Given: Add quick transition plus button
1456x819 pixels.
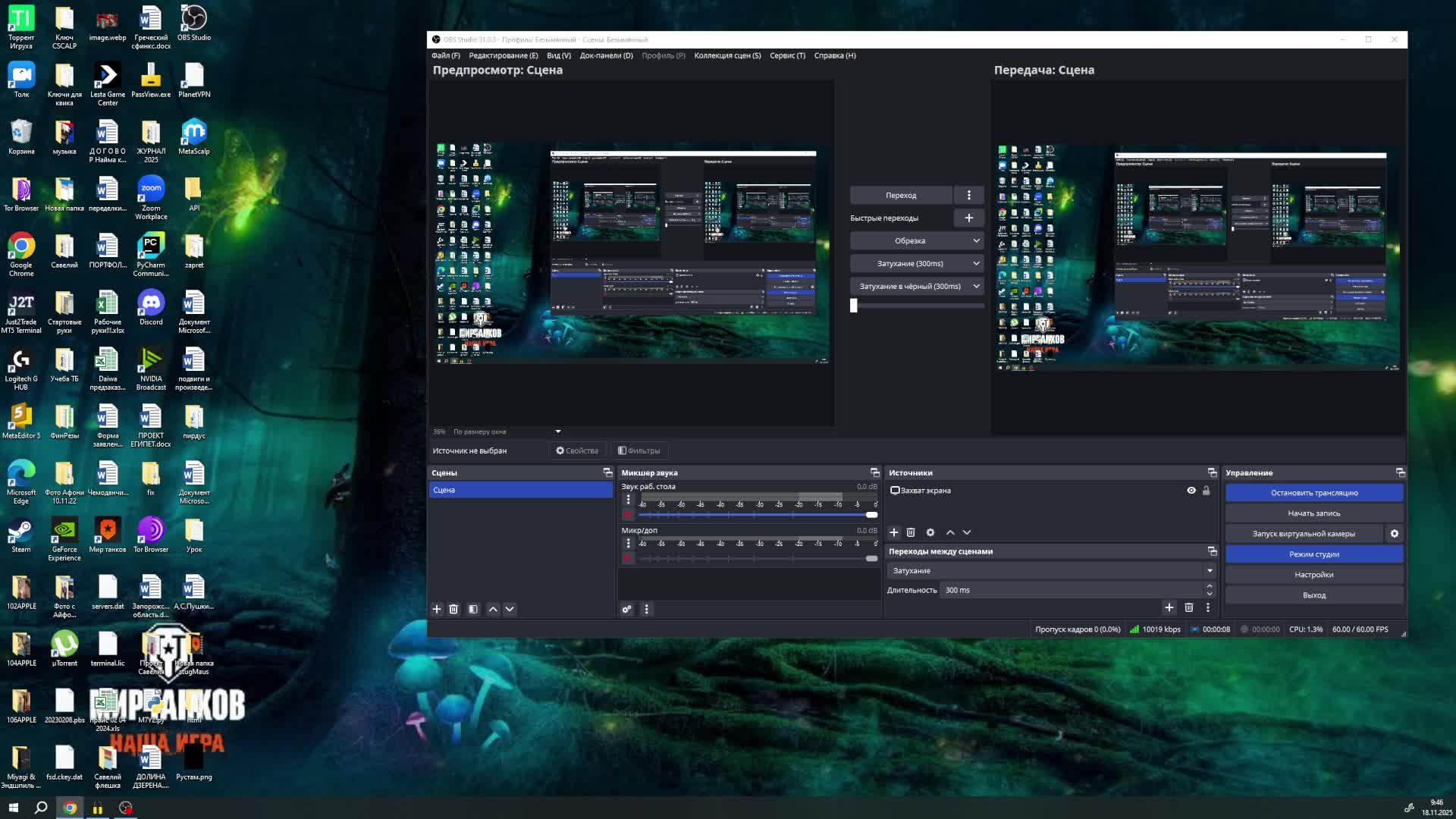Looking at the screenshot, I should tap(968, 218).
